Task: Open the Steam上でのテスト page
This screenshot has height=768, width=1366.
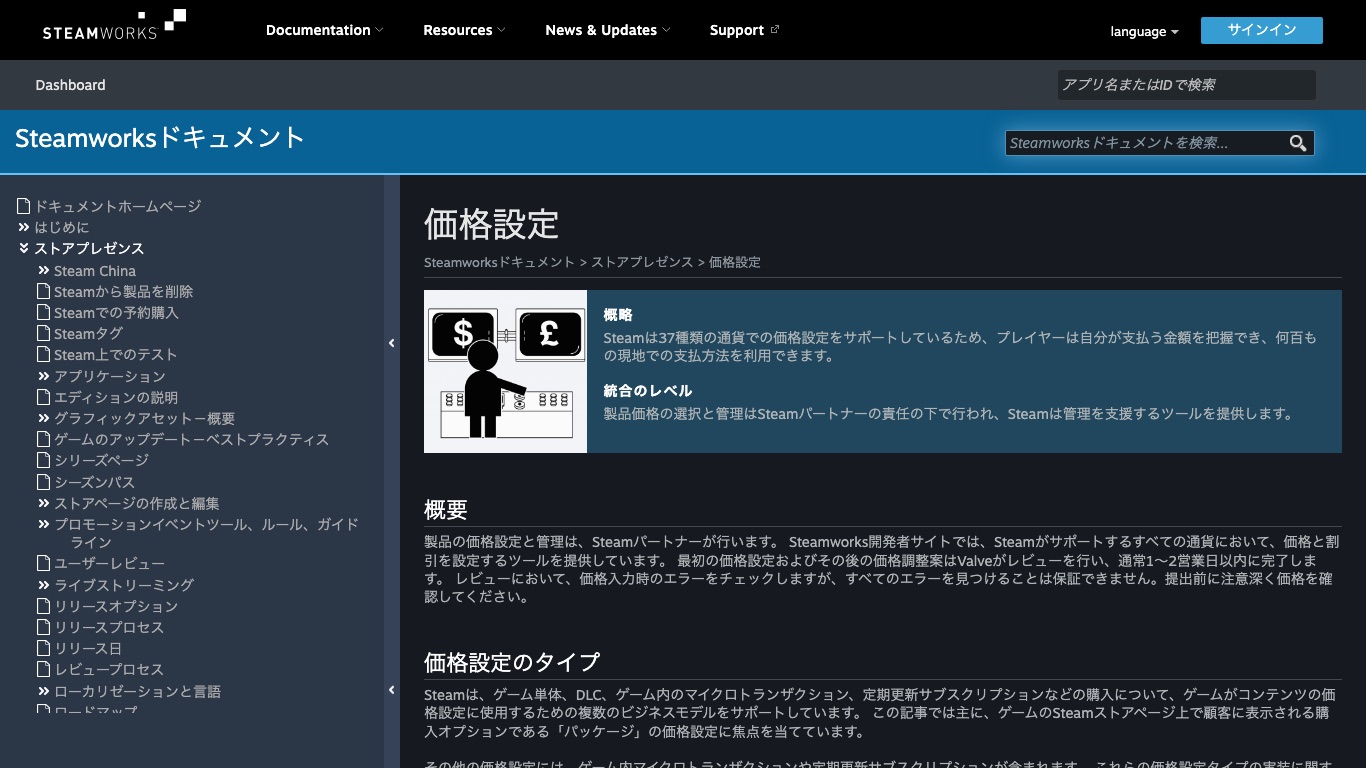Action: (x=115, y=355)
